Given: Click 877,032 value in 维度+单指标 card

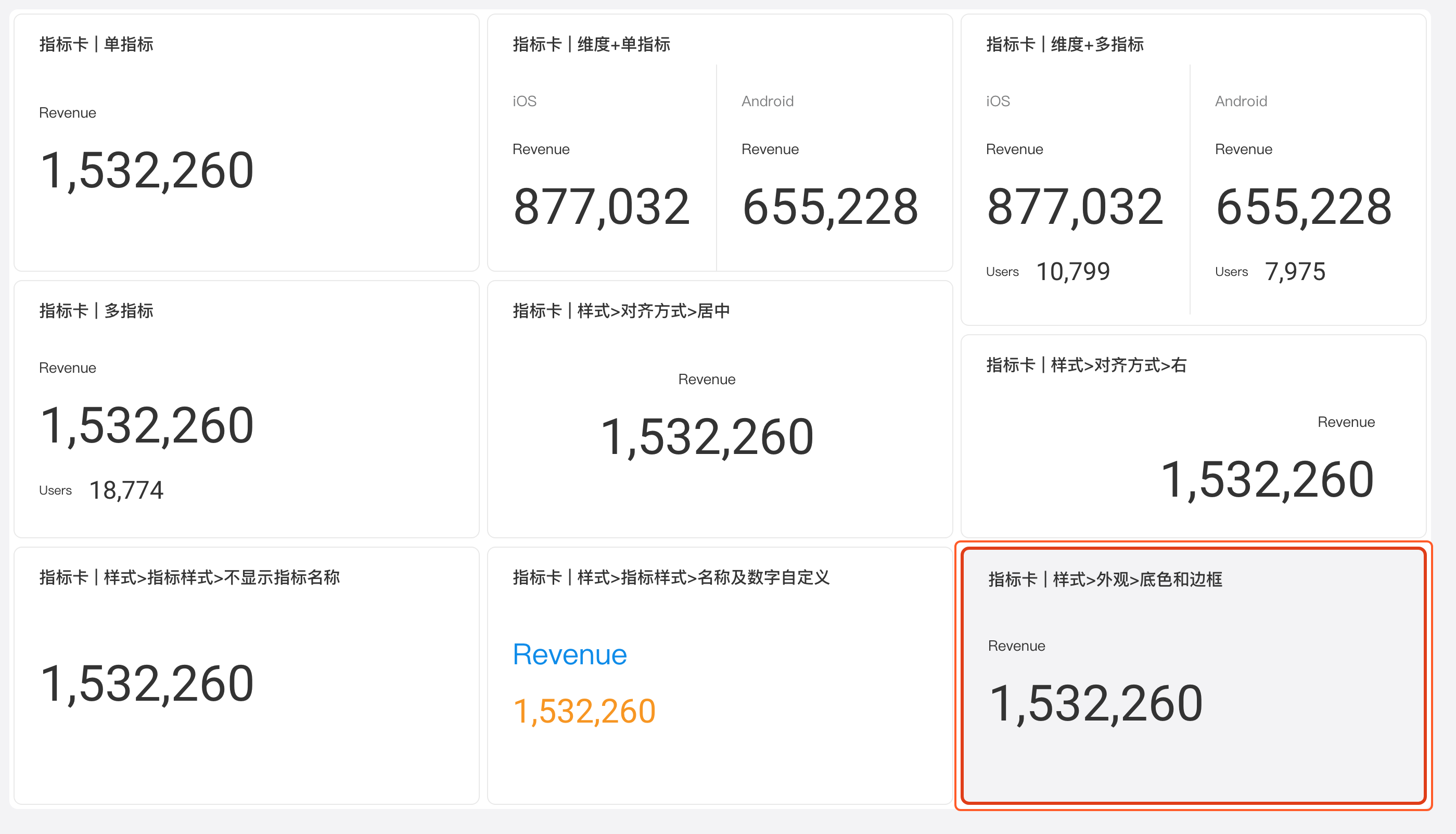Looking at the screenshot, I should coord(602,207).
